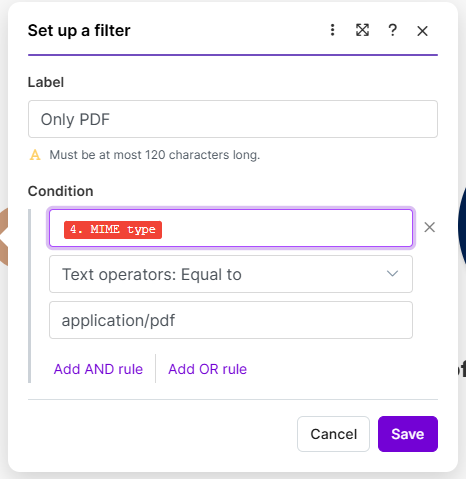This screenshot has width=466, height=479.
Task: Click the application/pdf value field
Action: coord(231,320)
